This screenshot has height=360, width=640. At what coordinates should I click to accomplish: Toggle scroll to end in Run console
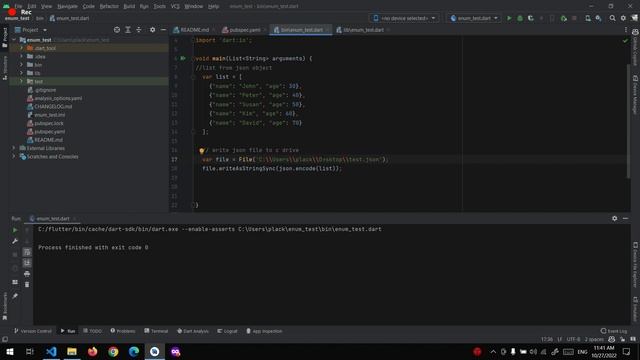pos(27,263)
